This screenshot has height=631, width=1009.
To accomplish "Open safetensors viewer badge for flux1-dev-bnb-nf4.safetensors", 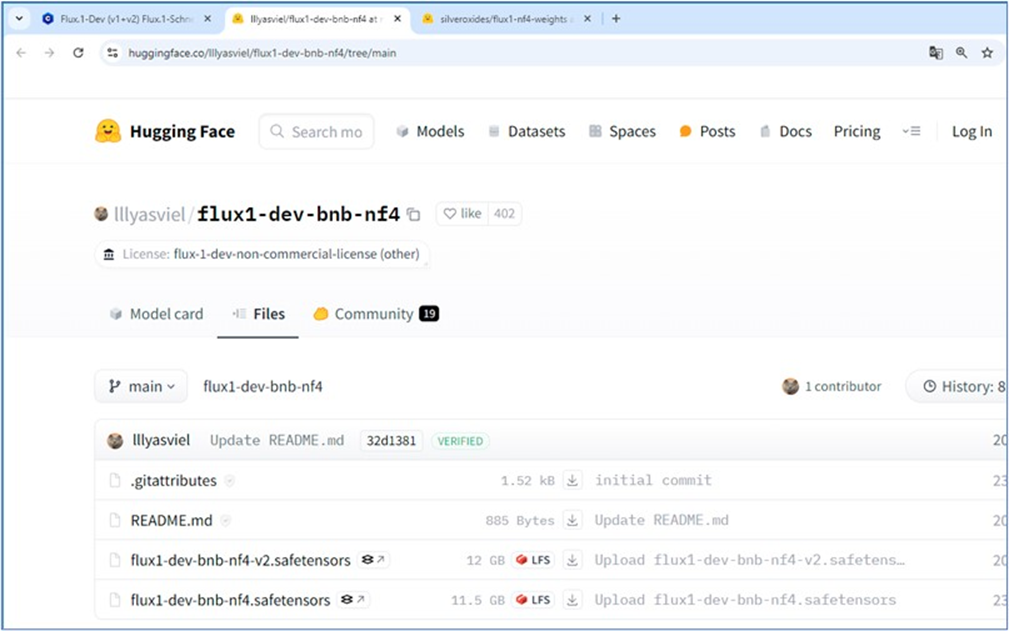I will [353, 600].
